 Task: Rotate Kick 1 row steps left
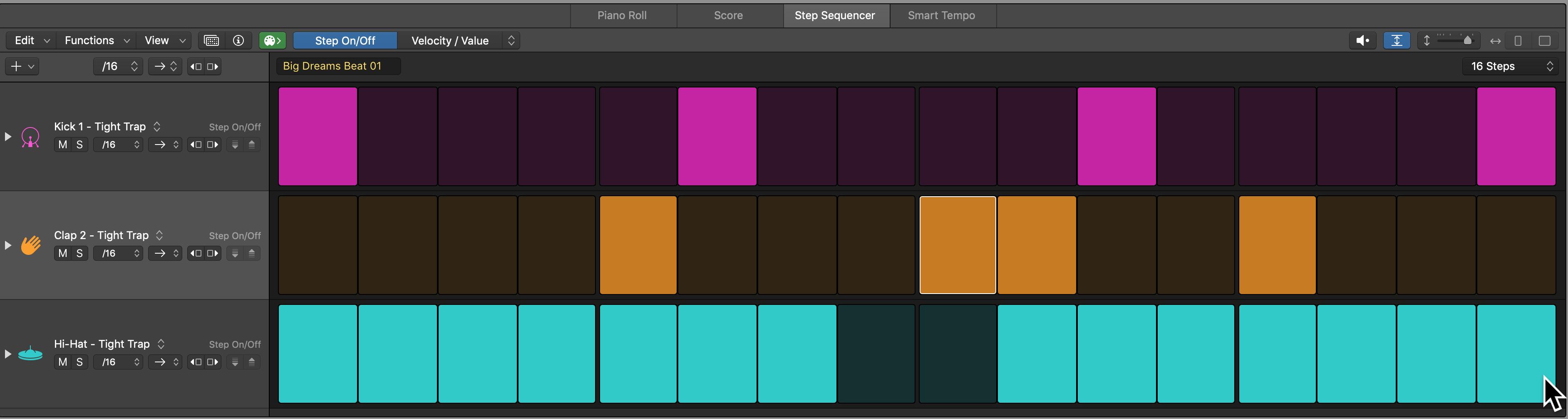point(196,145)
